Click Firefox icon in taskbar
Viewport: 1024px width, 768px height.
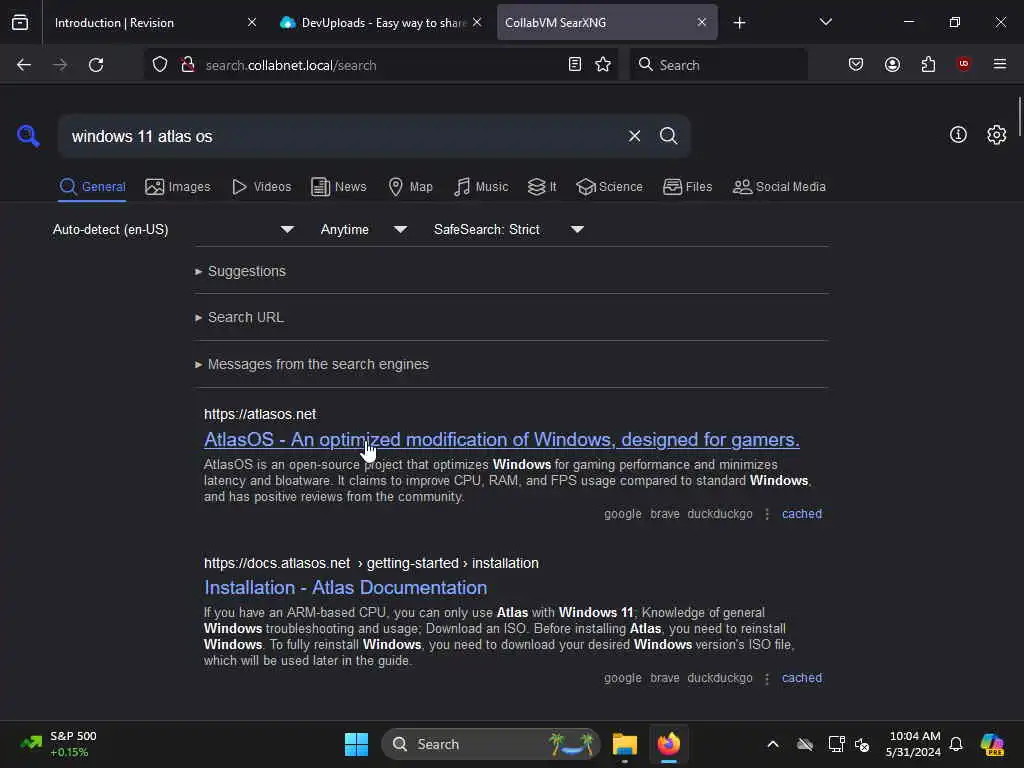[x=669, y=744]
